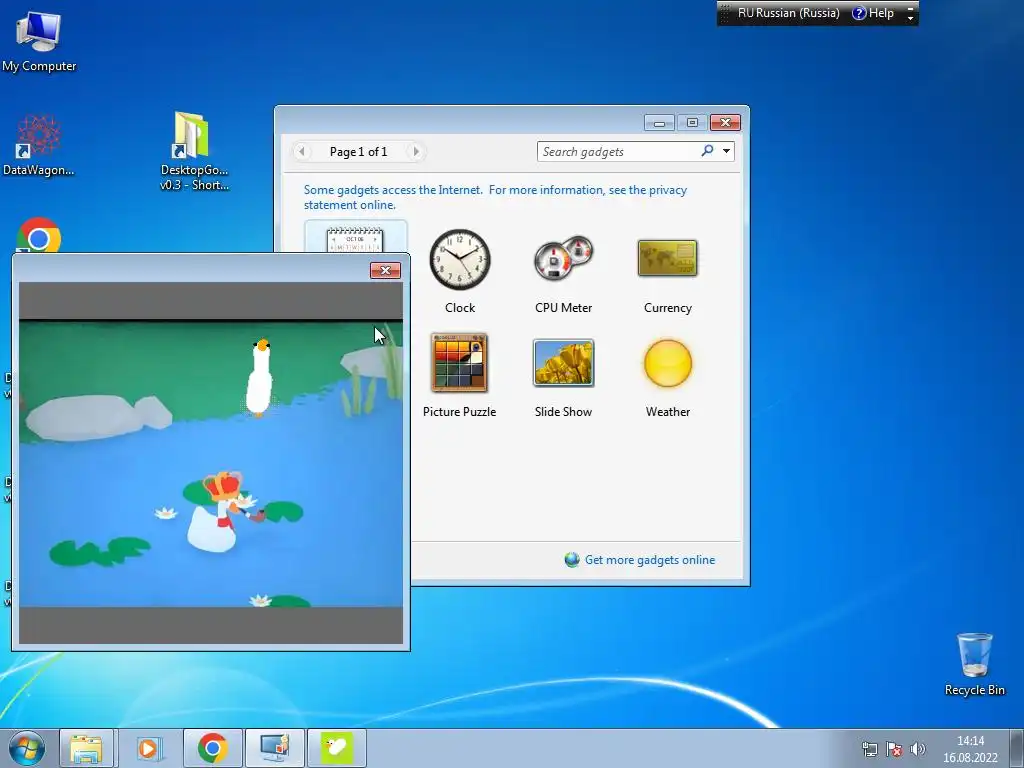Click the white goose on the grass
This screenshot has height=768, width=1024.
(x=259, y=378)
